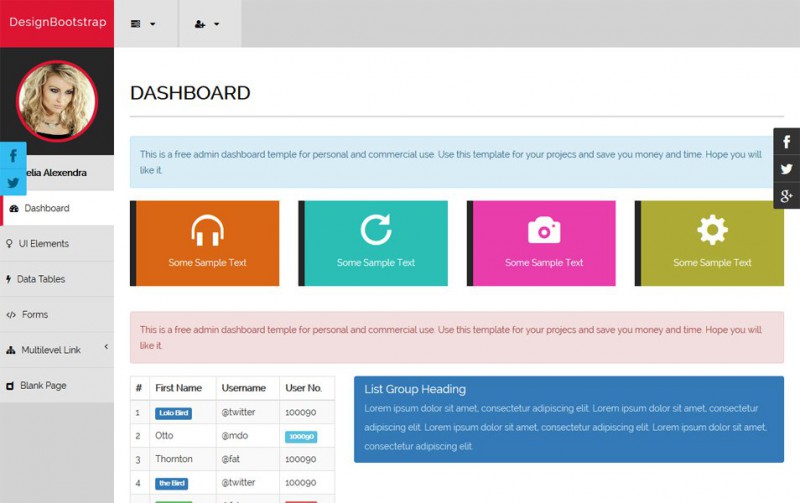The width and height of the screenshot is (800, 503).
Task: Open the Forms sidebar item
Action: click(x=34, y=314)
